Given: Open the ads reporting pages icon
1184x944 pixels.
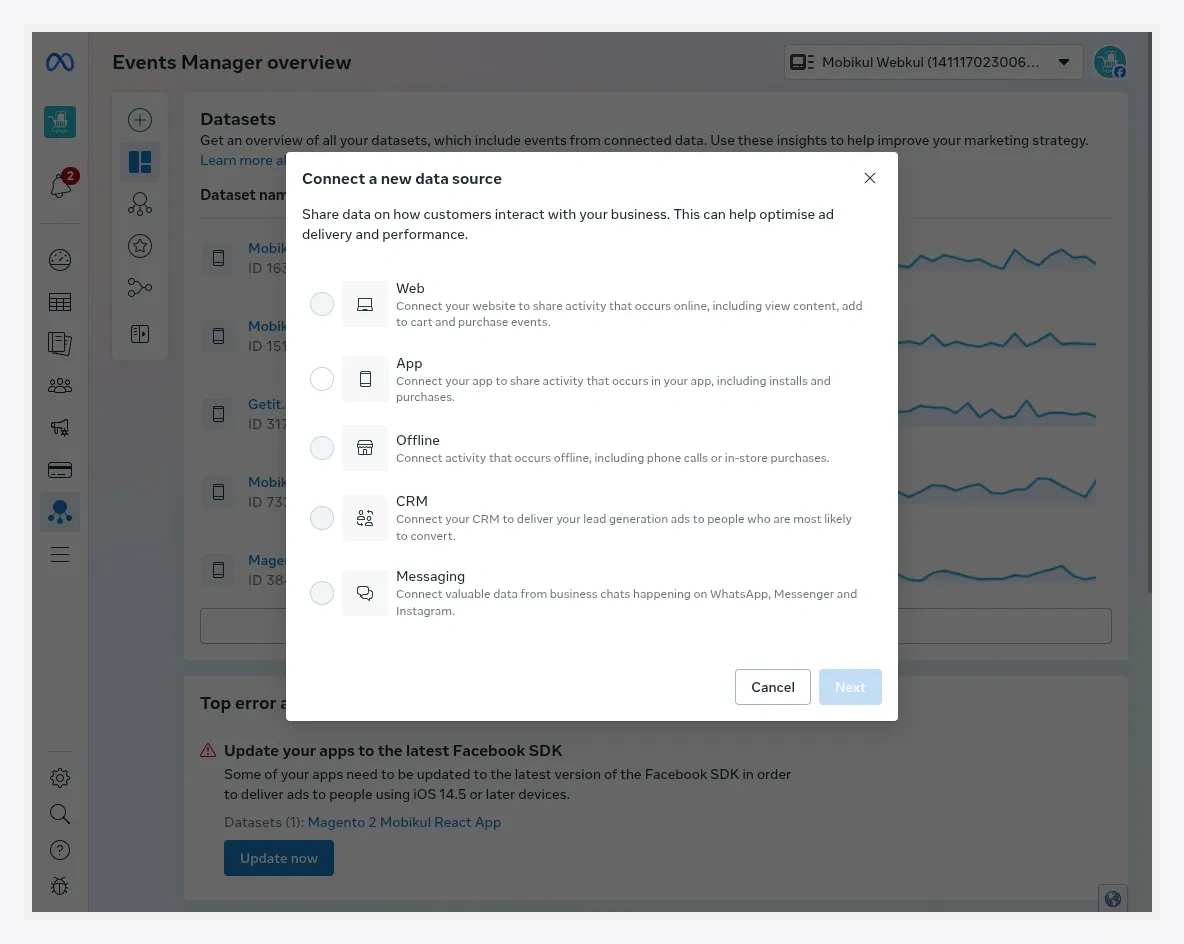Looking at the screenshot, I should pos(60,344).
